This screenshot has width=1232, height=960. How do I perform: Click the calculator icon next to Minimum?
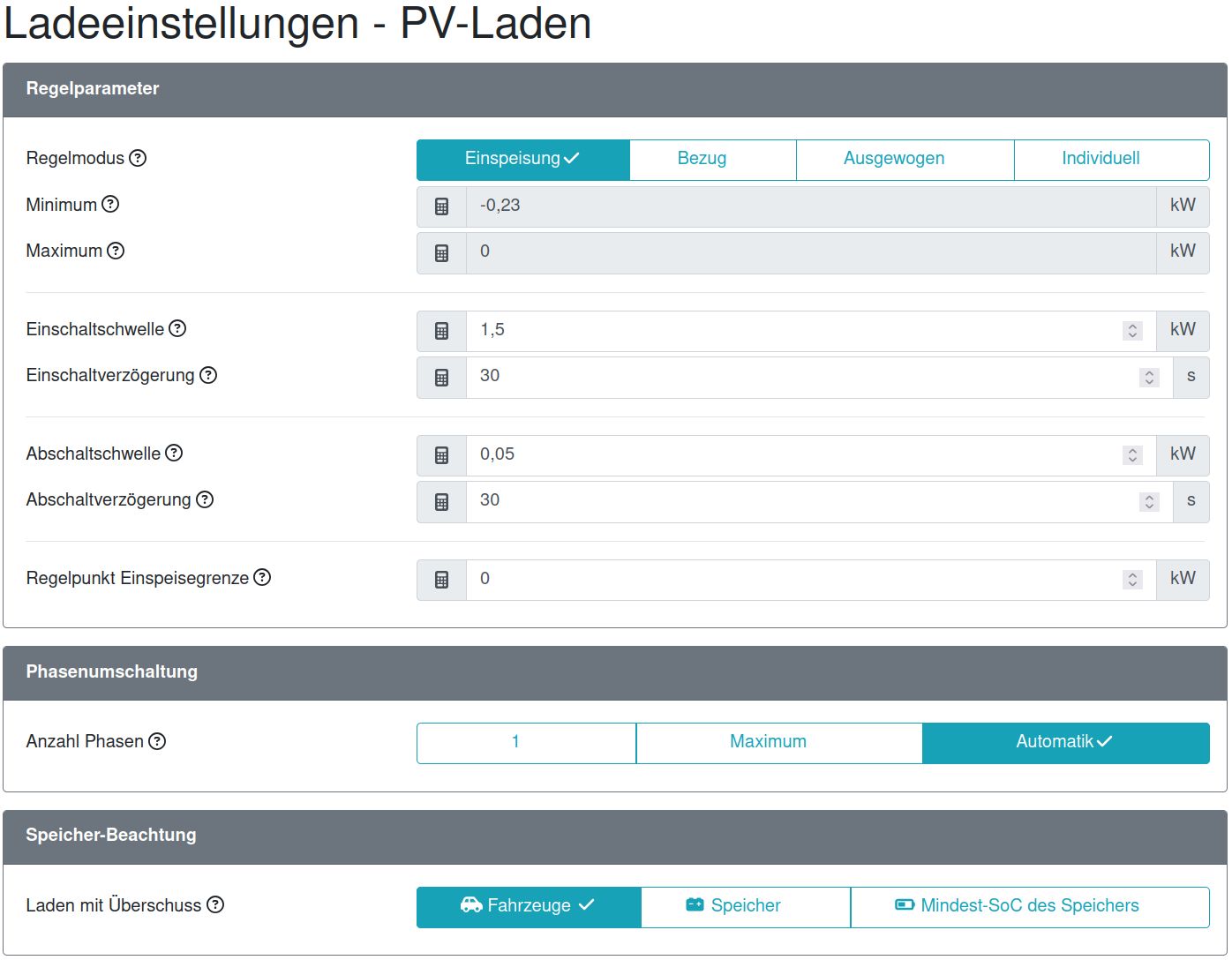[x=440, y=206]
